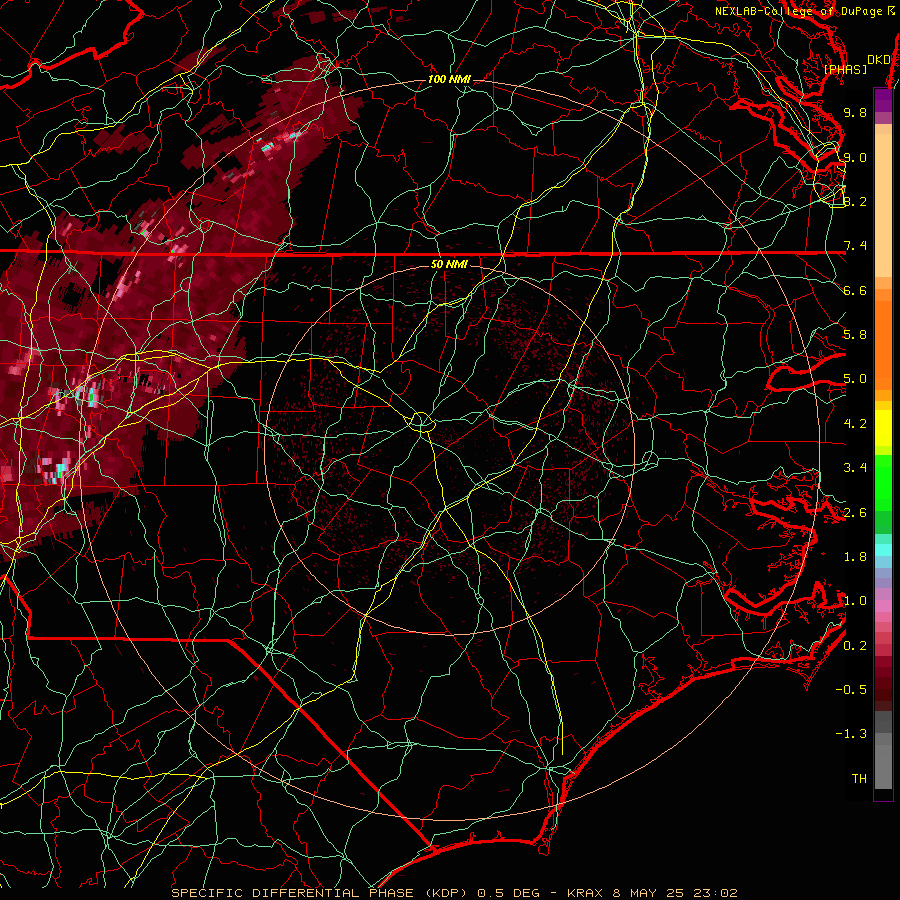This screenshot has width=900, height=900.
Task: Click the 3.4 scale value label
Action: pos(855,468)
